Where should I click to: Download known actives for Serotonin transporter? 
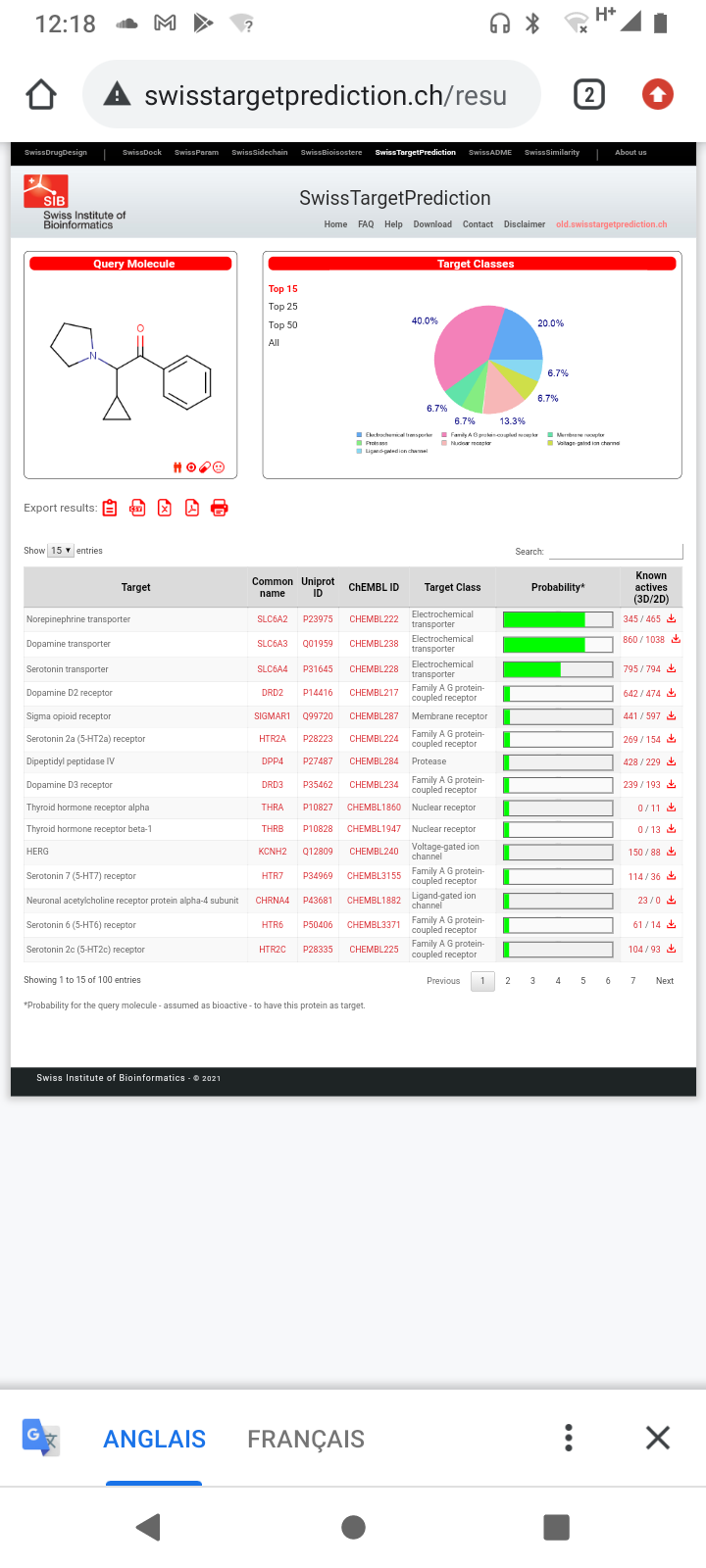[x=672, y=668]
